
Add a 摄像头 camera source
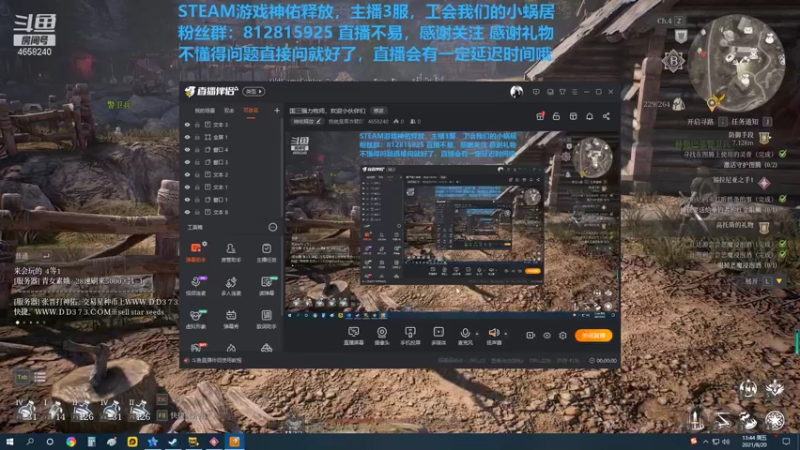click(382, 336)
